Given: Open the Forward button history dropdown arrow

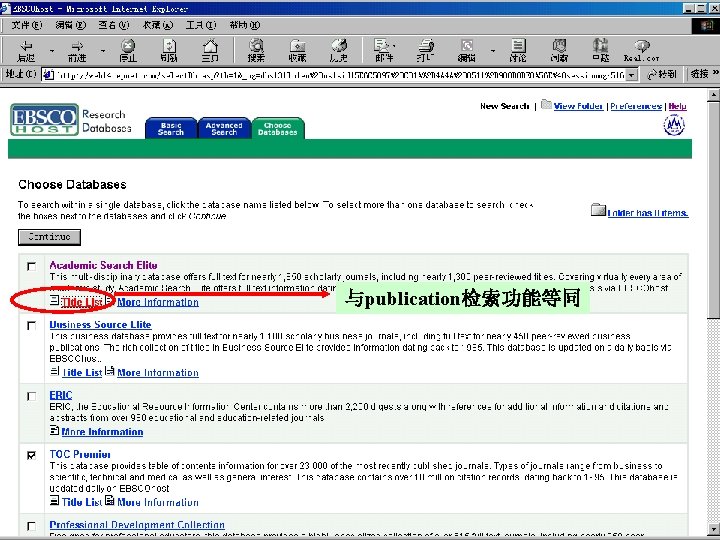Looking at the screenshot, I should 103,51.
